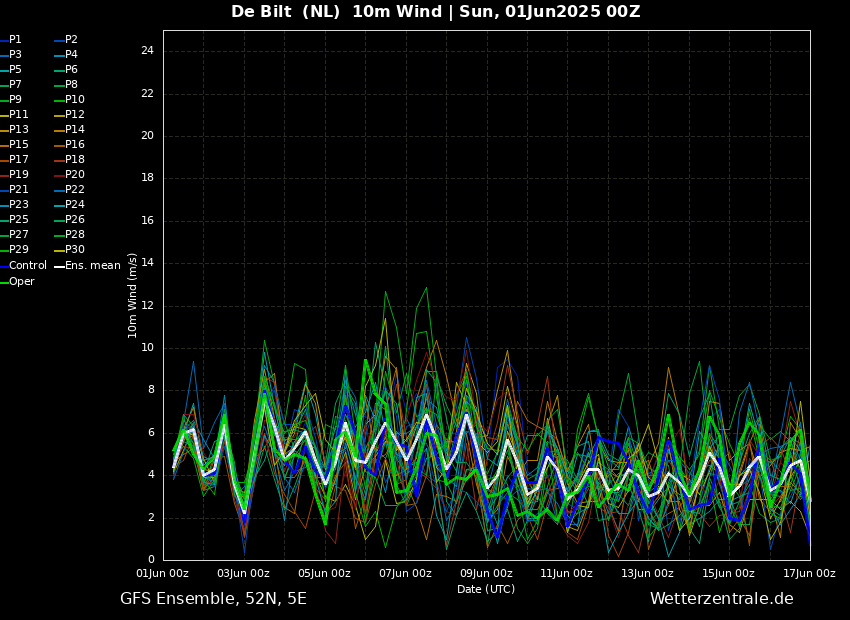Click the Oper legend entry
The image size is (850, 620).
pyautogui.click(x=21, y=282)
